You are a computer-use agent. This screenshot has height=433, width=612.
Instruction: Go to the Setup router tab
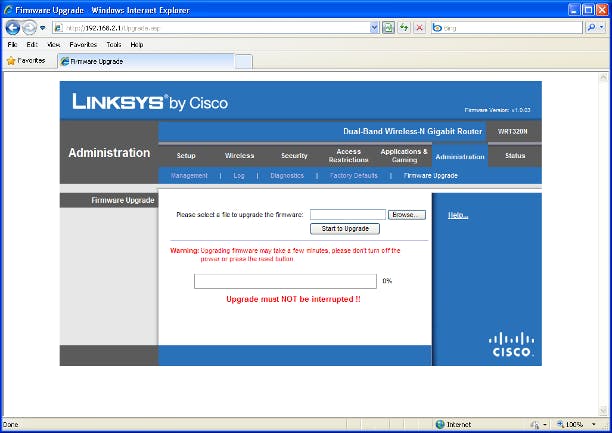pos(186,156)
